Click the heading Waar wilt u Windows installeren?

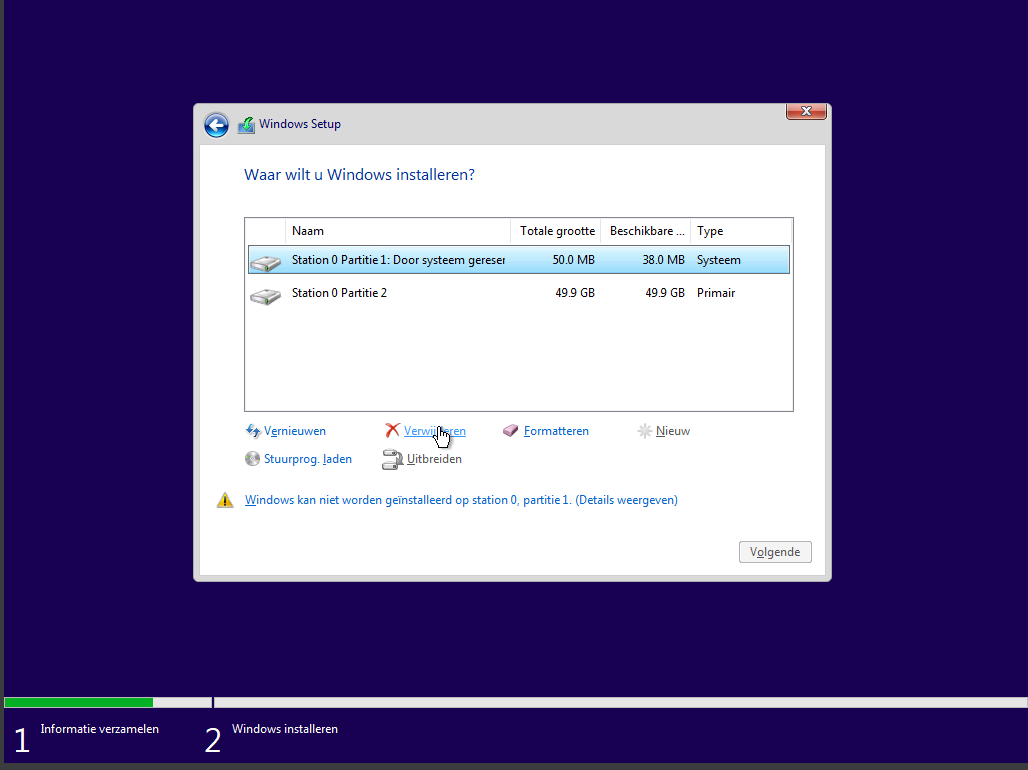click(359, 174)
